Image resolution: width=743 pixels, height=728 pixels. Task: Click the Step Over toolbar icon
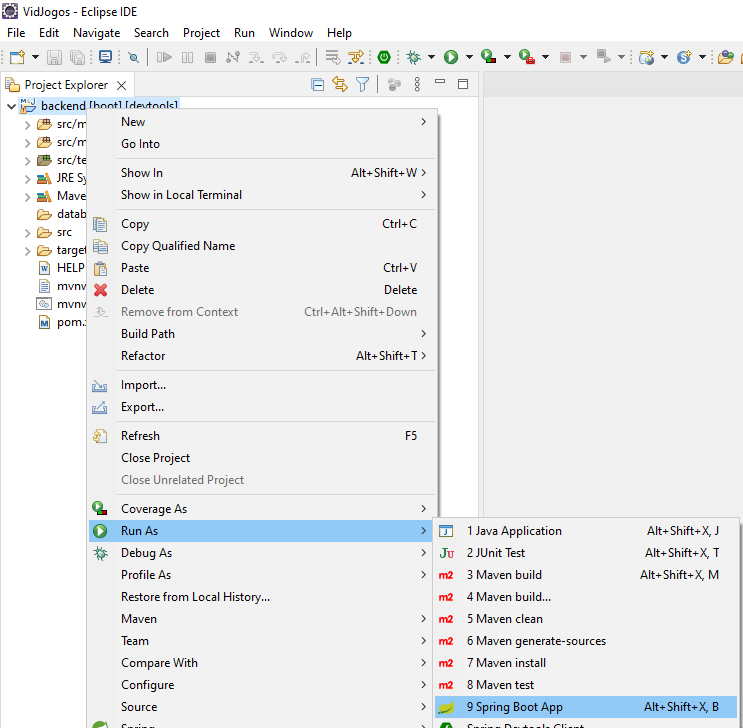(x=280, y=57)
